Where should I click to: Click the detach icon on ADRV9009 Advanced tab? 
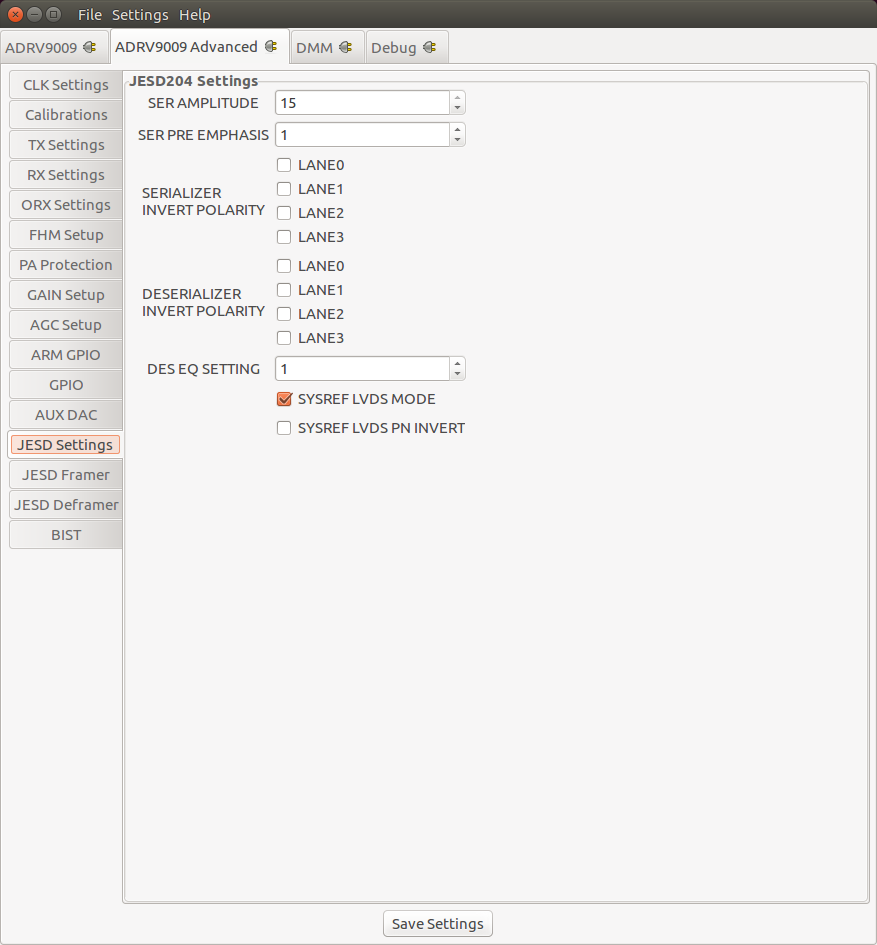(x=271, y=46)
